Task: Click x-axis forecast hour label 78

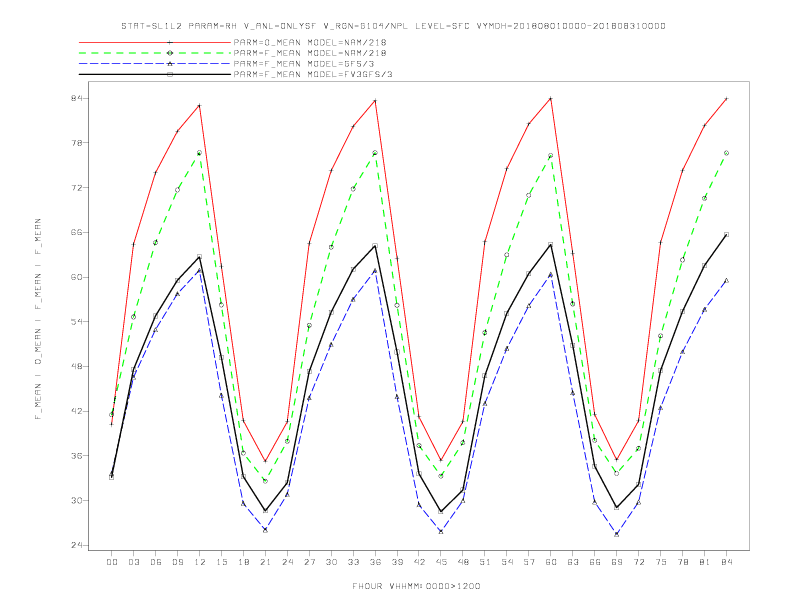Action: [682, 562]
